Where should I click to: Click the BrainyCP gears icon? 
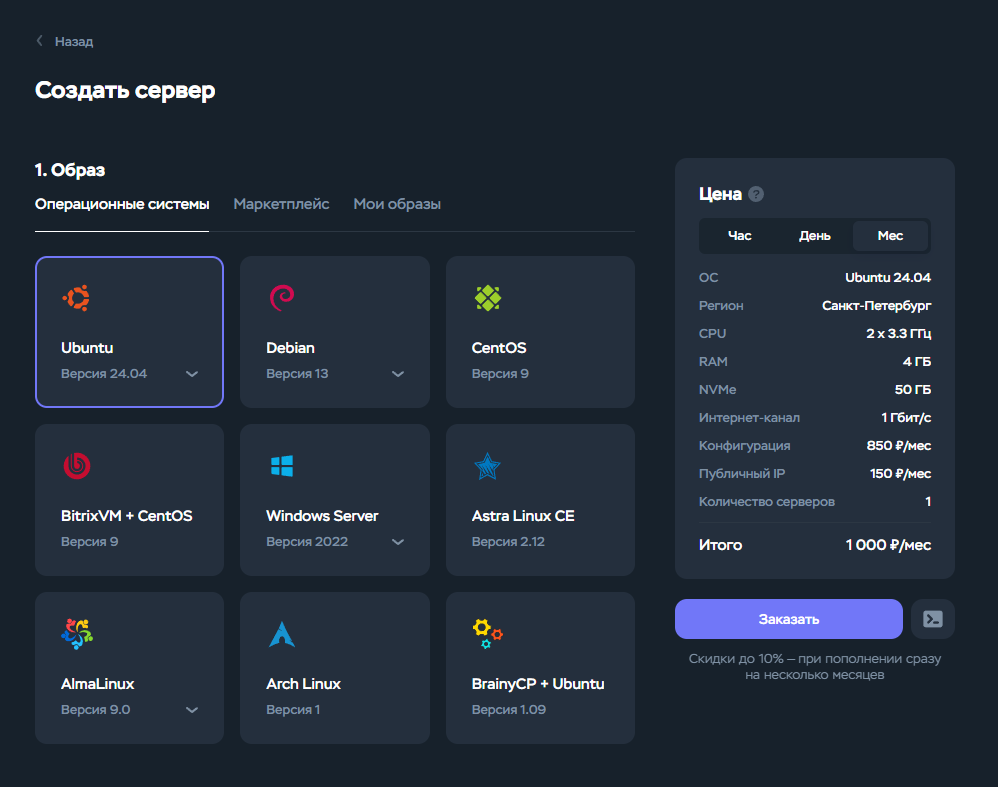tap(486, 633)
